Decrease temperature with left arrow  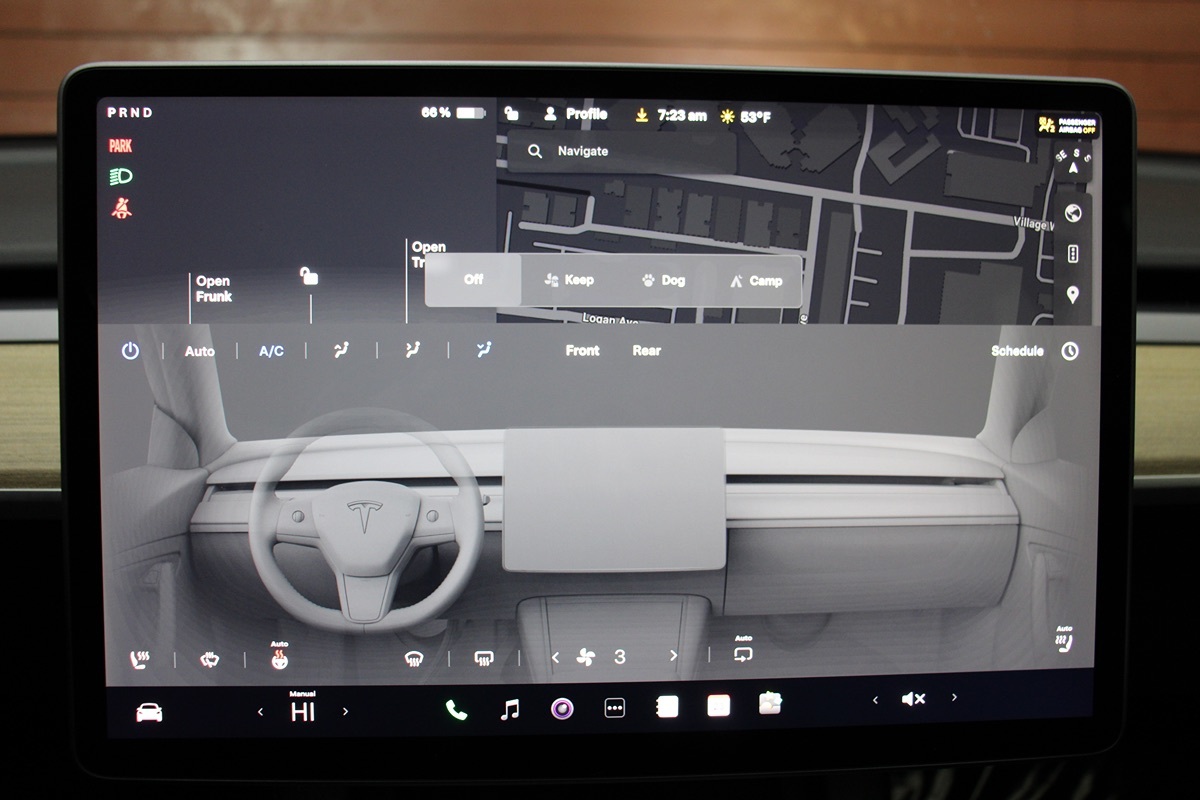coord(261,712)
